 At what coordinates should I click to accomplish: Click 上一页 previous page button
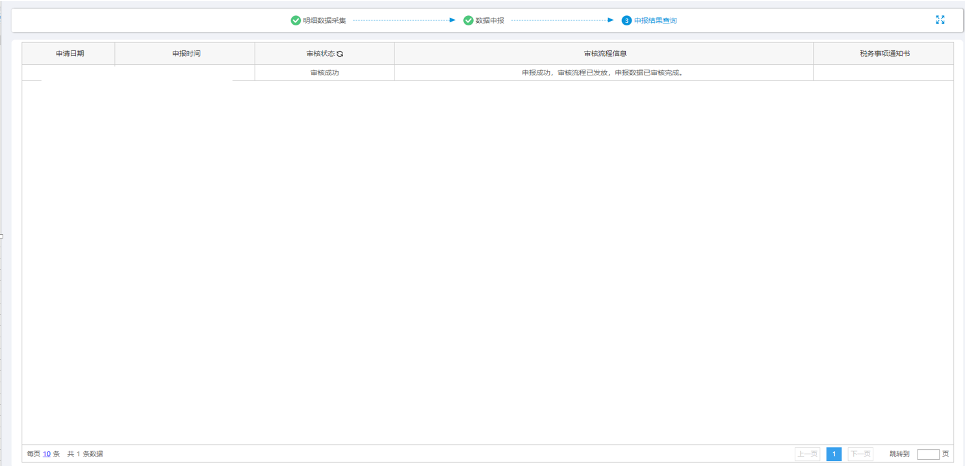[807, 454]
